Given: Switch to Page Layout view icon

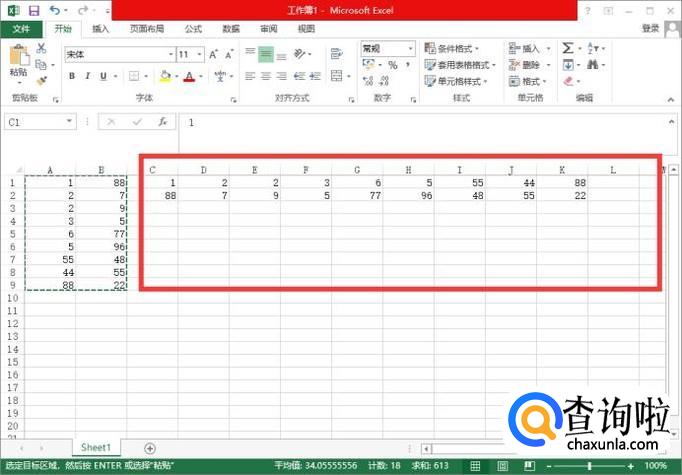Looking at the screenshot, I should coord(502,466).
